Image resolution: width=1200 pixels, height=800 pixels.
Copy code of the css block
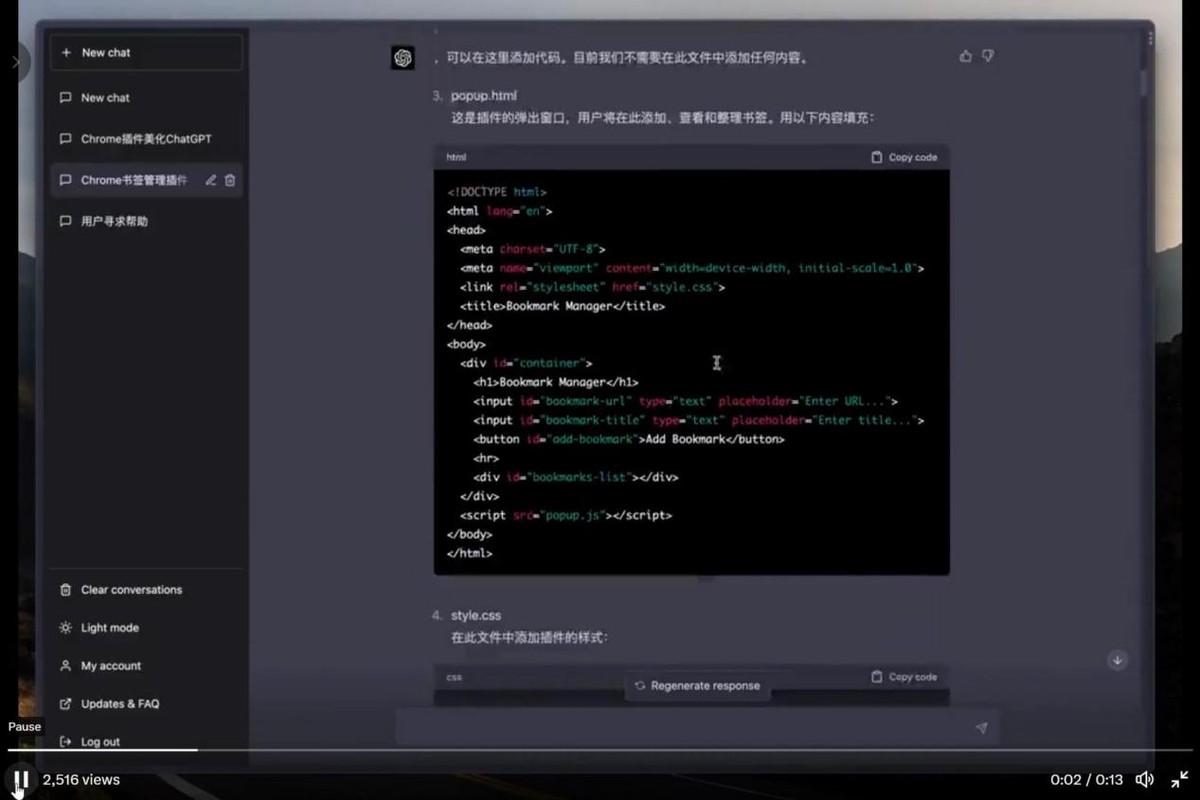pos(904,677)
